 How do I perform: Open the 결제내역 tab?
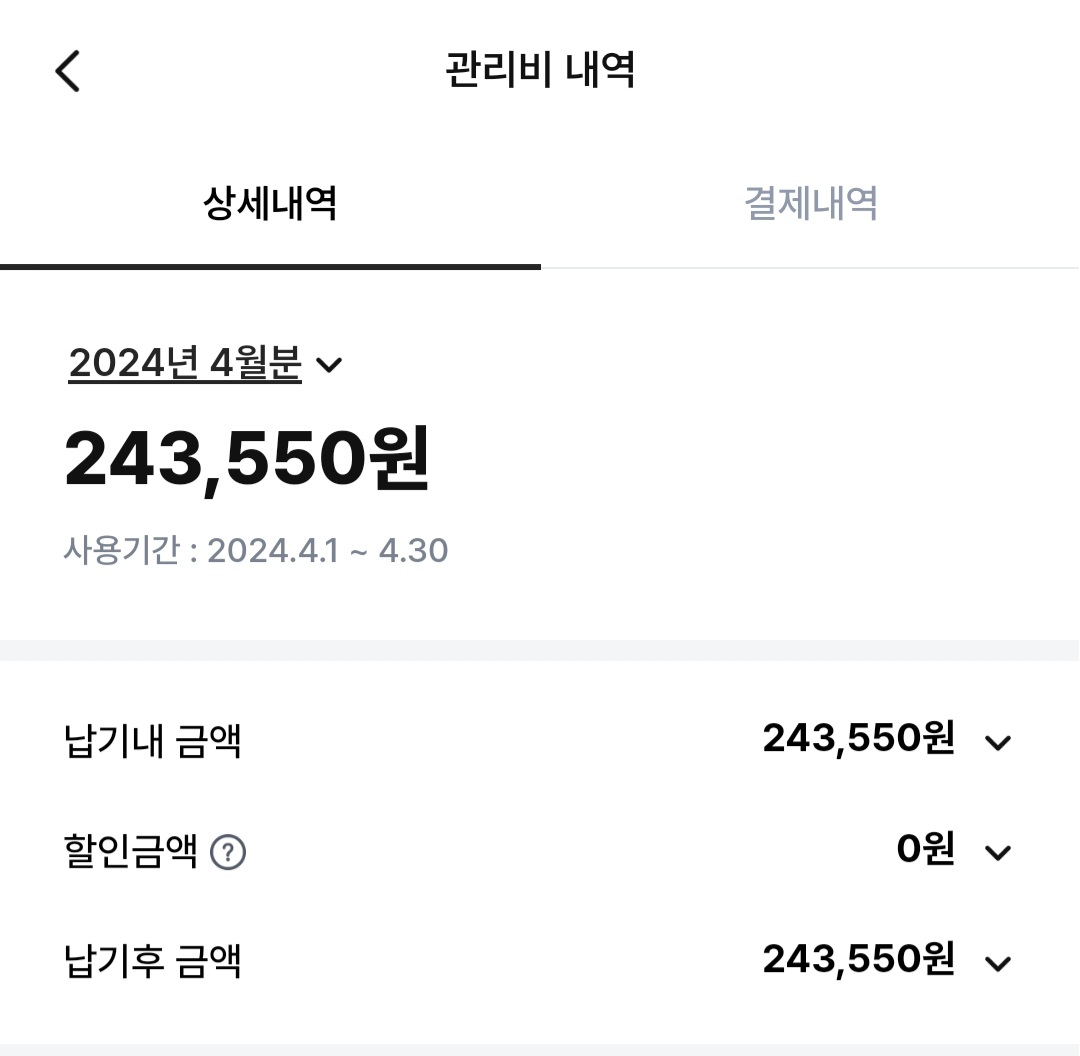pos(810,204)
